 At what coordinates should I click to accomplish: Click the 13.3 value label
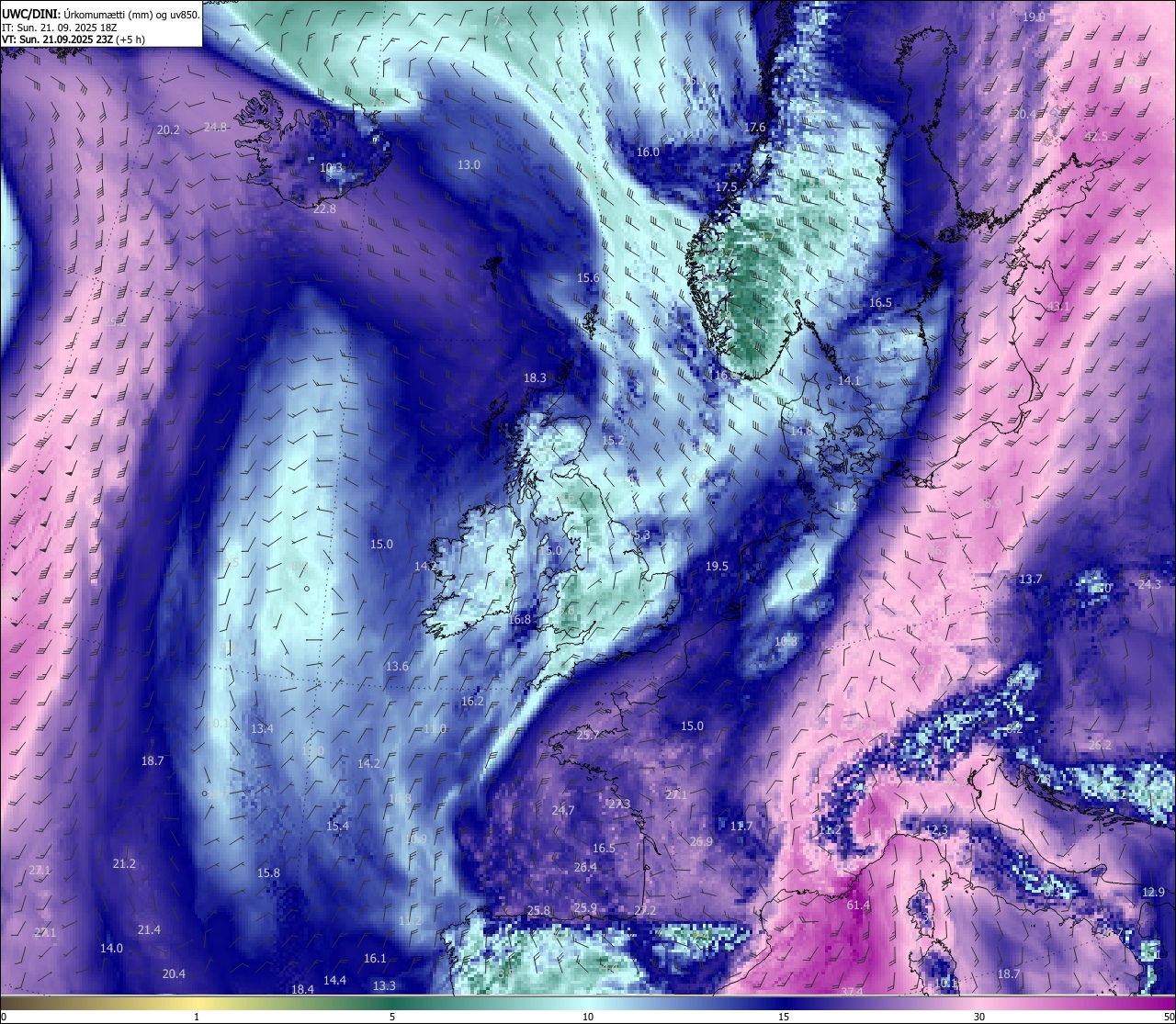pyautogui.click(x=384, y=985)
